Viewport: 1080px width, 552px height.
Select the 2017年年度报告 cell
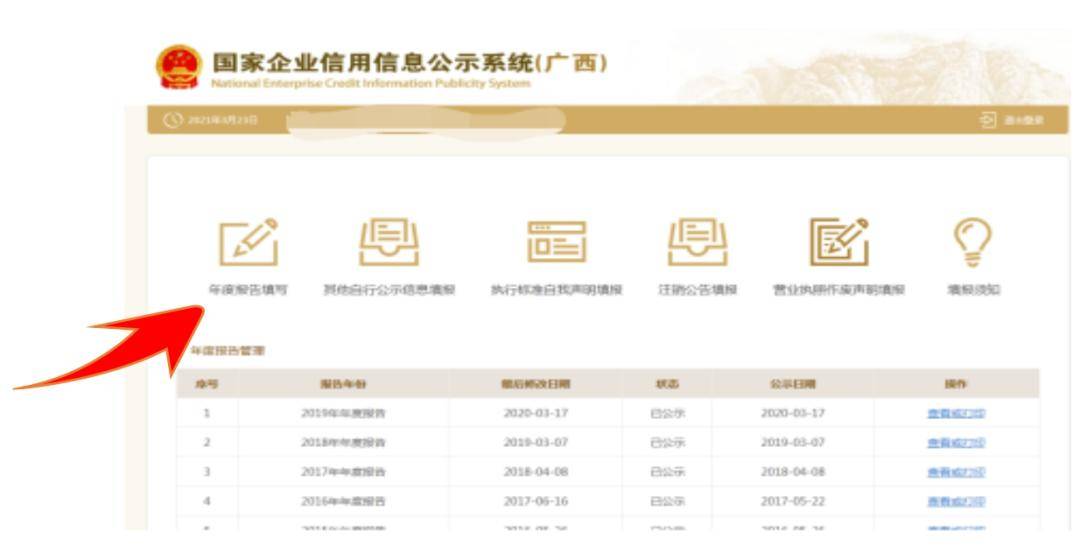(x=343, y=472)
